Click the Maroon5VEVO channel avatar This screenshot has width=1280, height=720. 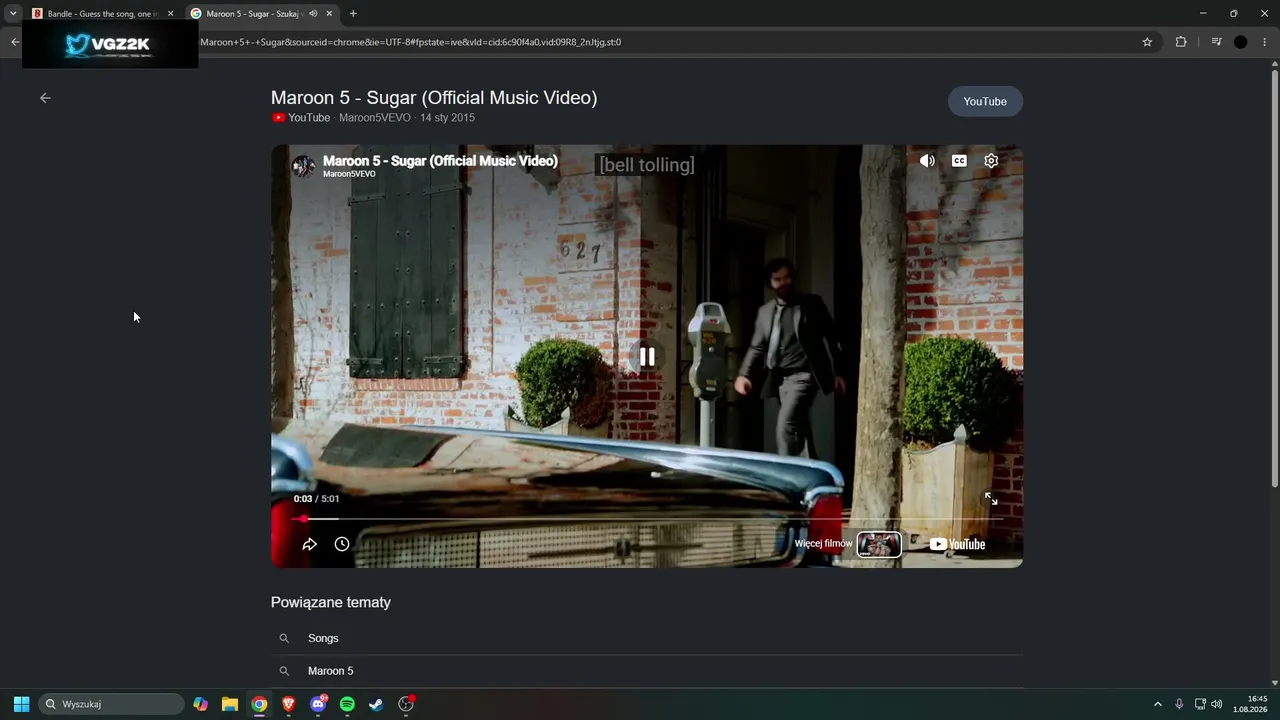tap(303, 166)
